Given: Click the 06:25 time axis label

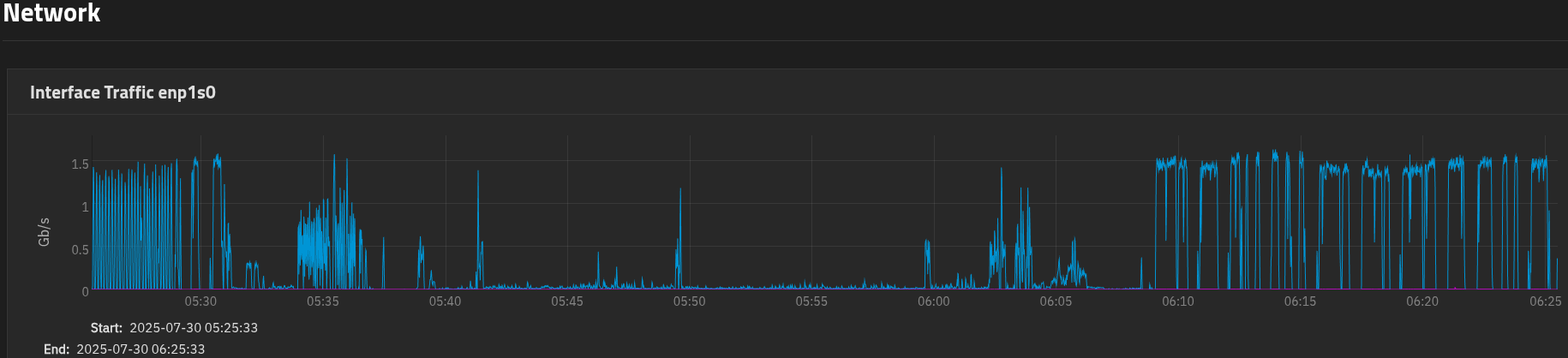Looking at the screenshot, I should tap(1545, 301).
